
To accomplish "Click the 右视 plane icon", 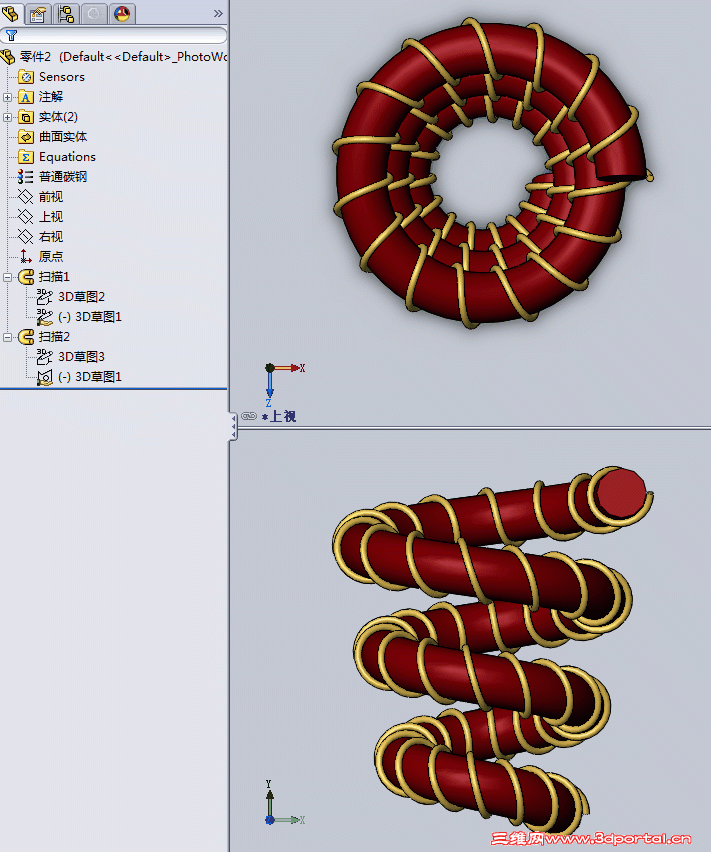I will point(26,237).
